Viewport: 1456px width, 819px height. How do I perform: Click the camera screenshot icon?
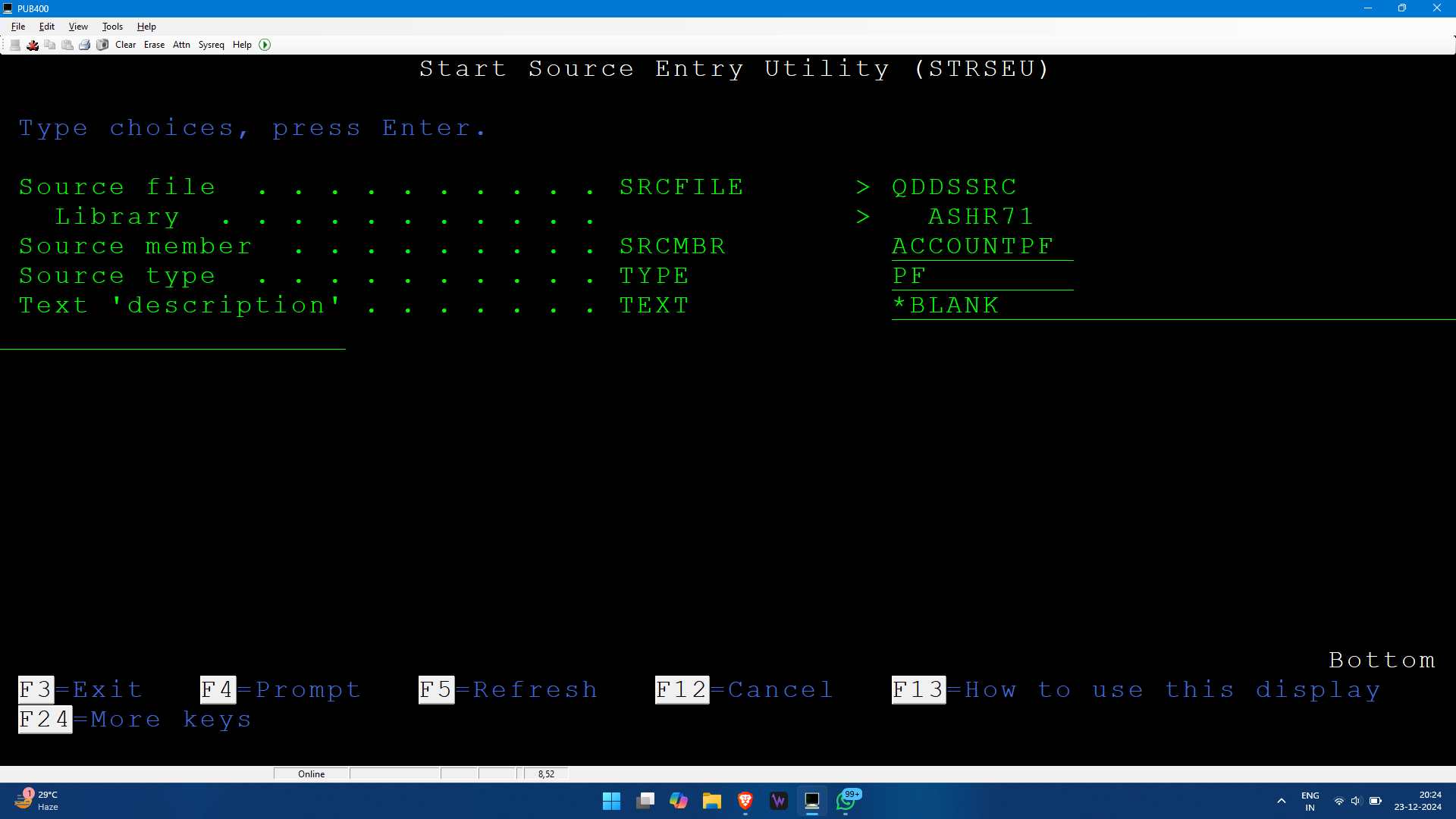102,45
